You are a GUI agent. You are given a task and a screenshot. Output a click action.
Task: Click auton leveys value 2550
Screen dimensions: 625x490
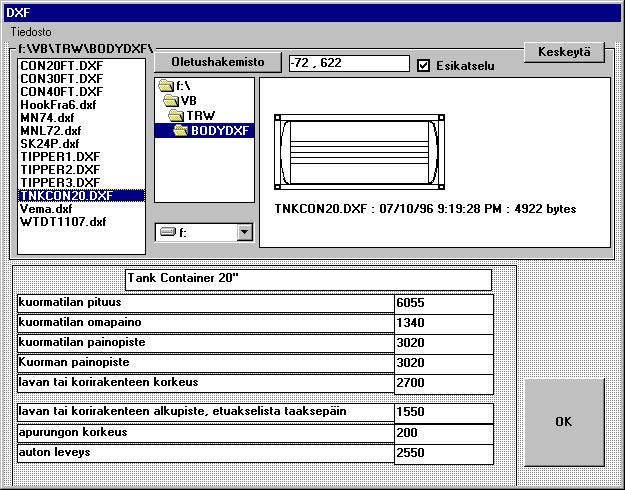coord(444,454)
